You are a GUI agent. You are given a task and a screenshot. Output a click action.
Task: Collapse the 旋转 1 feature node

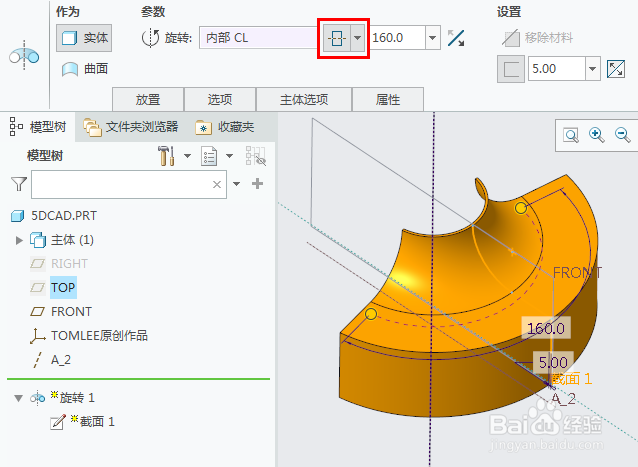(18, 398)
